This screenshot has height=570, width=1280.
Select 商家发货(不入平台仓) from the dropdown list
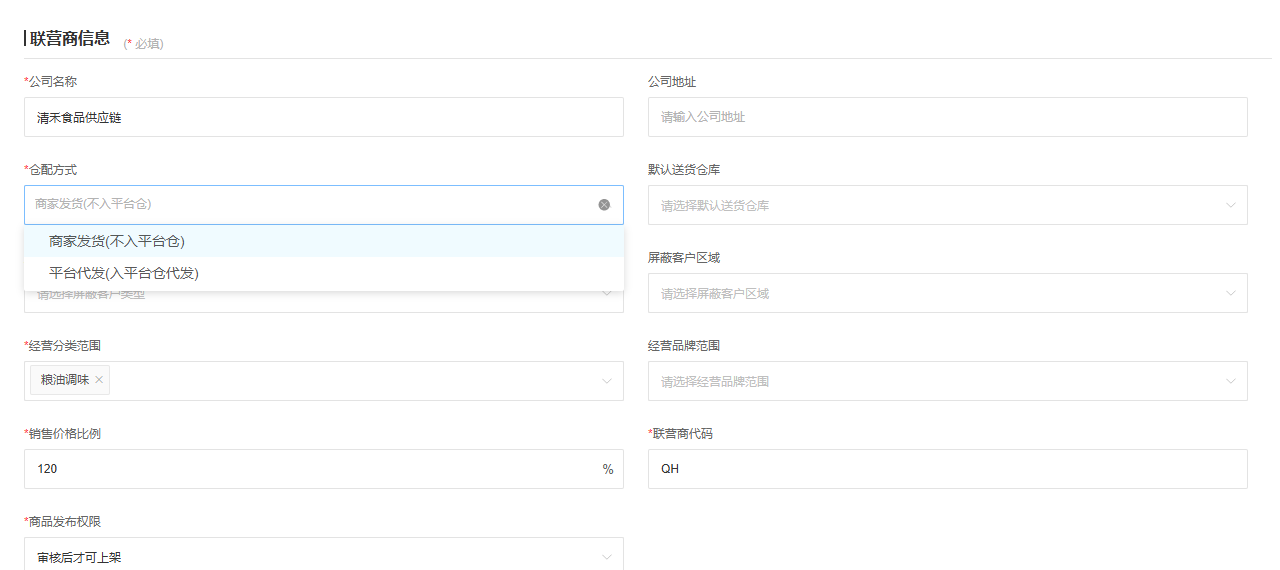tap(324, 241)
